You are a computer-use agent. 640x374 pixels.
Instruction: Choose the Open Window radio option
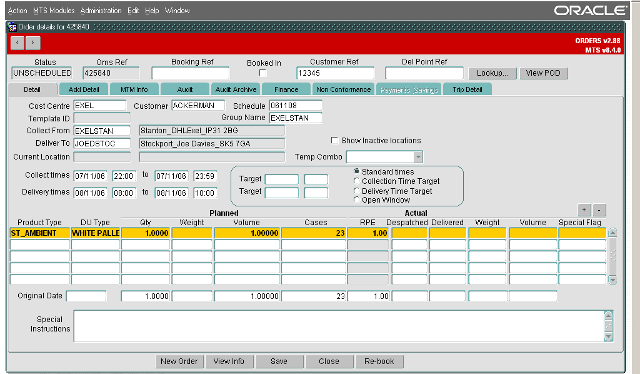(x=357, y=200)
